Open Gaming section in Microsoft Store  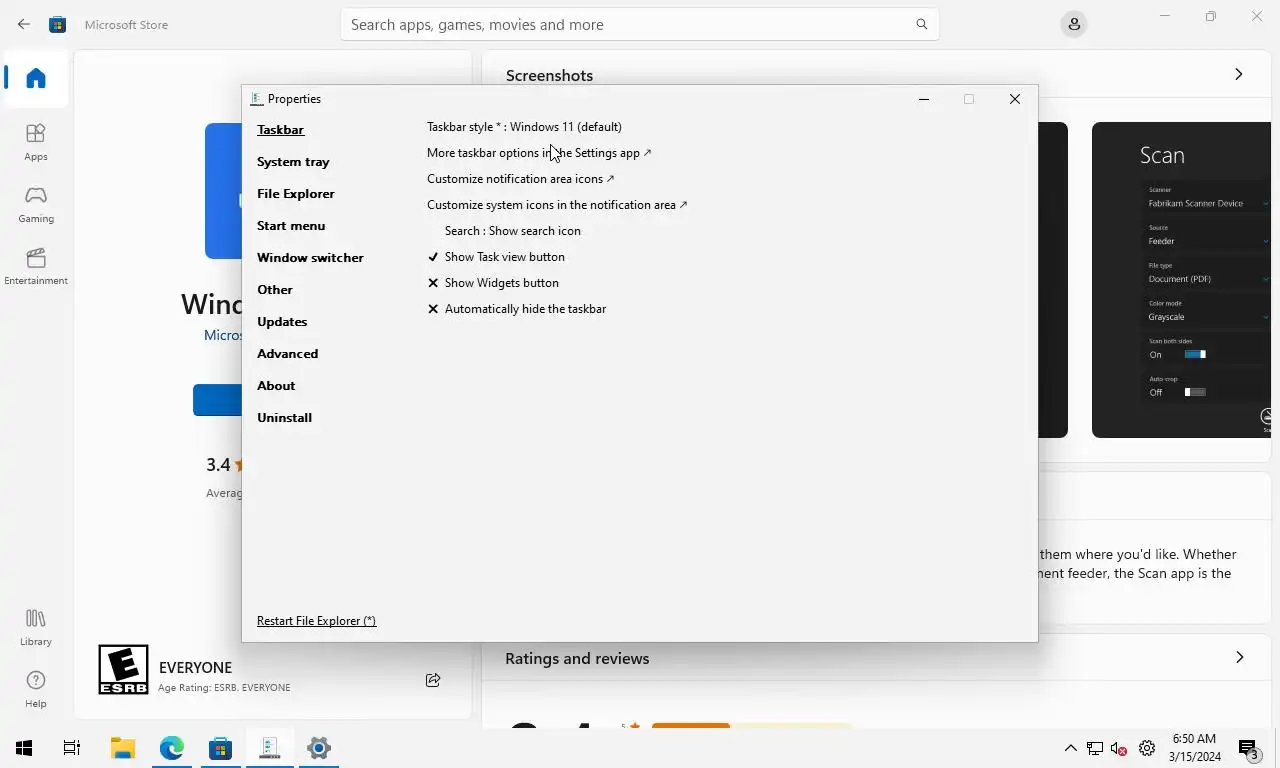tap(36, 204)
